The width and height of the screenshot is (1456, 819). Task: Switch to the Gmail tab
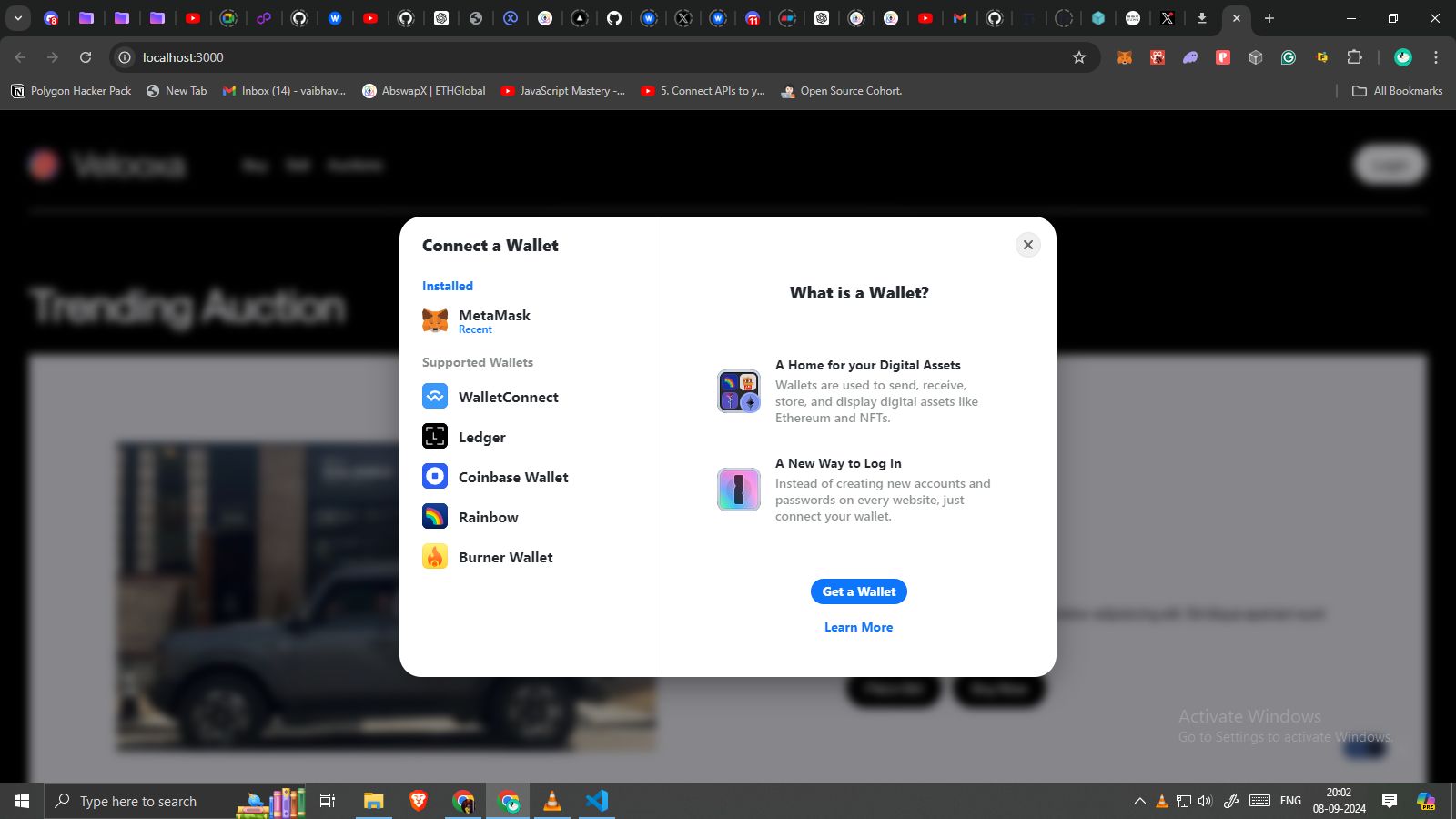(960, 18)
